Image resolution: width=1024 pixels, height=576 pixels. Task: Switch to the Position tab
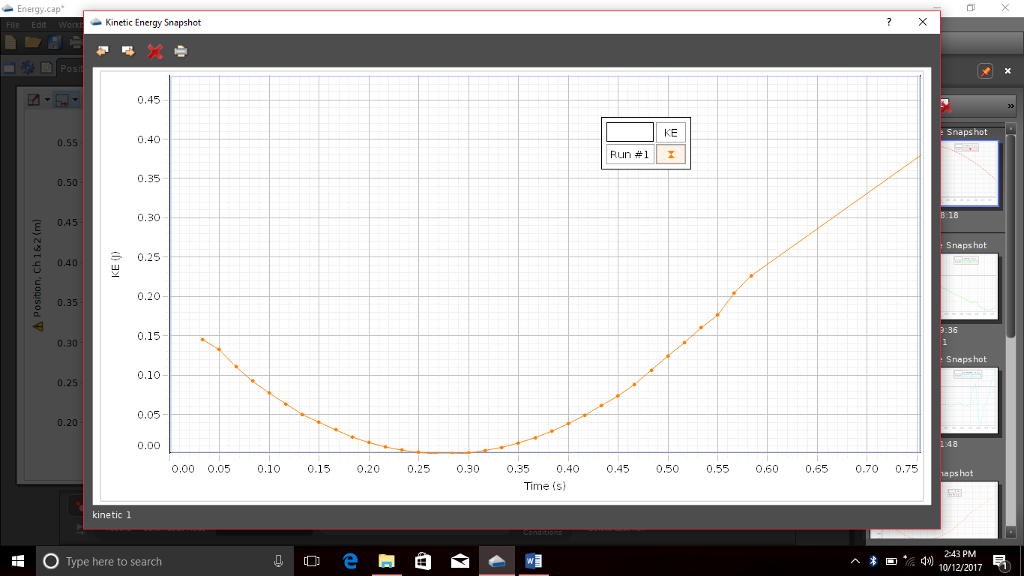[80, 68]
